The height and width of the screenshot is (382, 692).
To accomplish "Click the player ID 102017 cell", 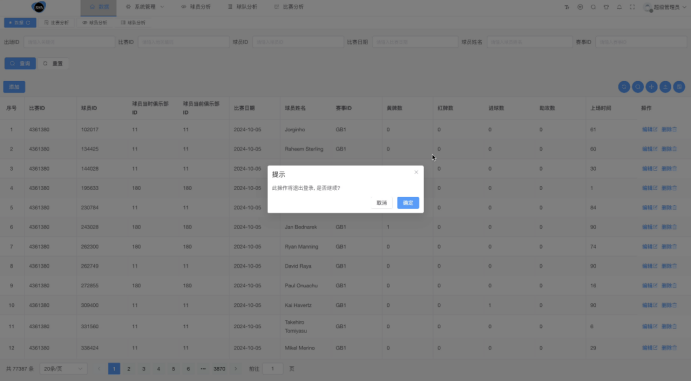I will (90, 130).
